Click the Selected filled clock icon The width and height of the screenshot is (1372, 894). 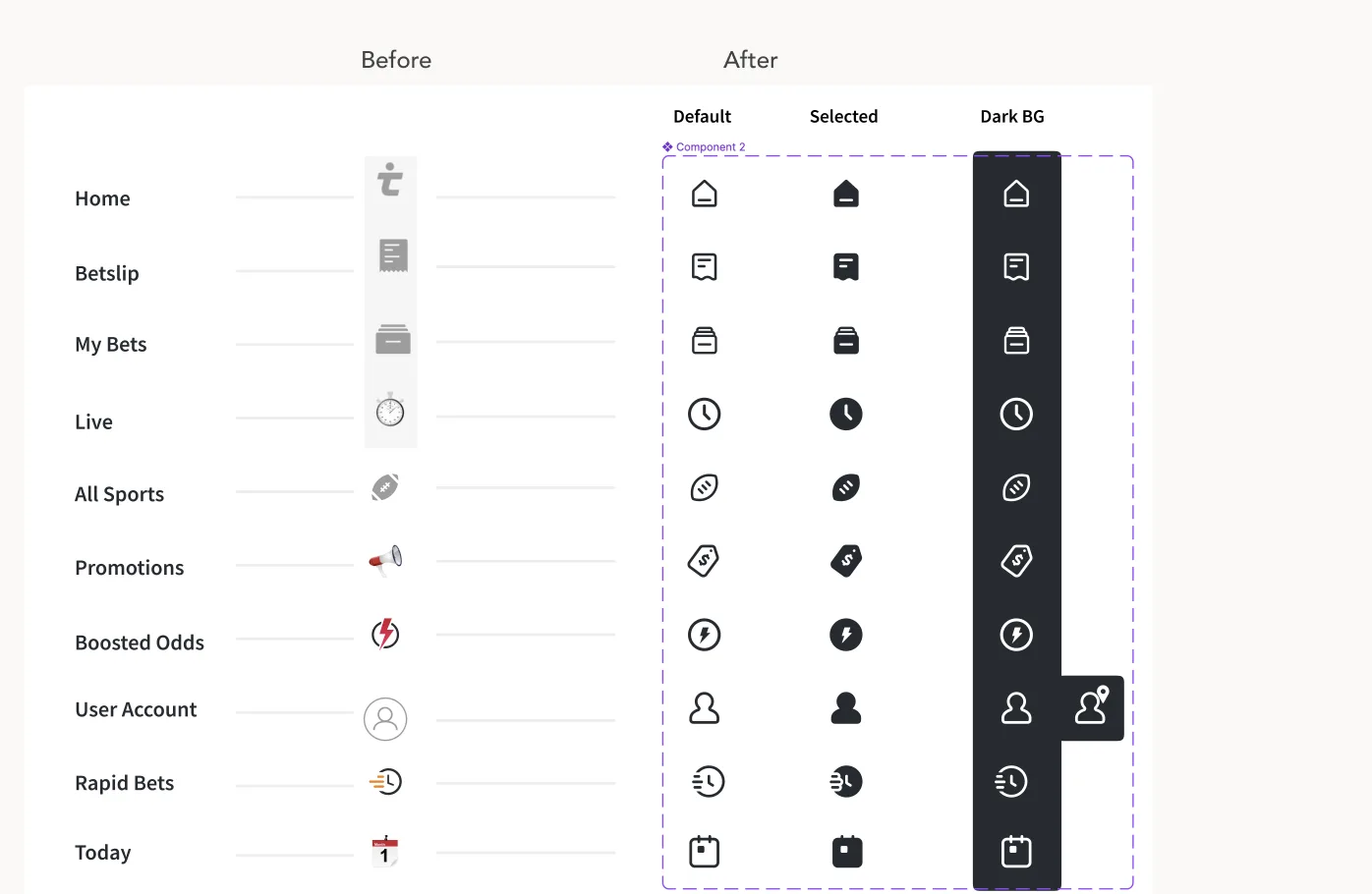pyautogui.click(x=846, y=414)
